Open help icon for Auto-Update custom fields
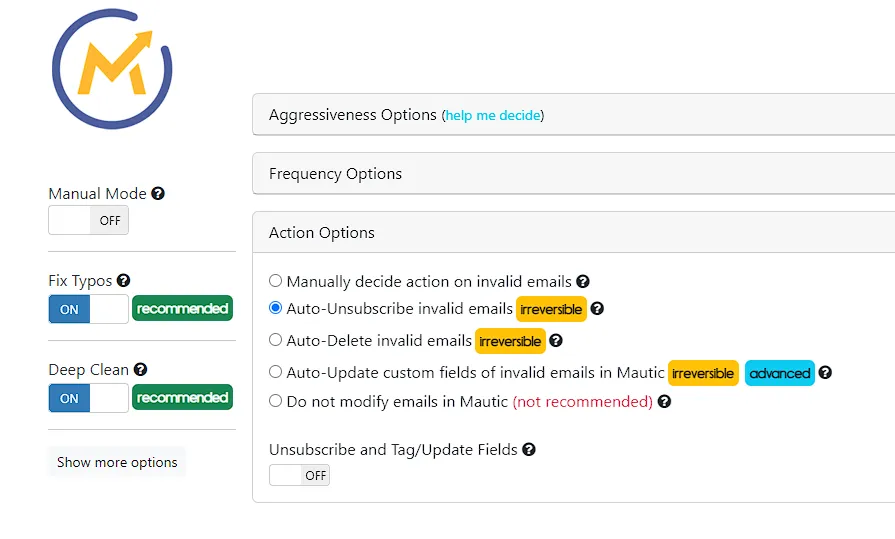This screenshot has height=539, width=895. [x=825, y=373]
